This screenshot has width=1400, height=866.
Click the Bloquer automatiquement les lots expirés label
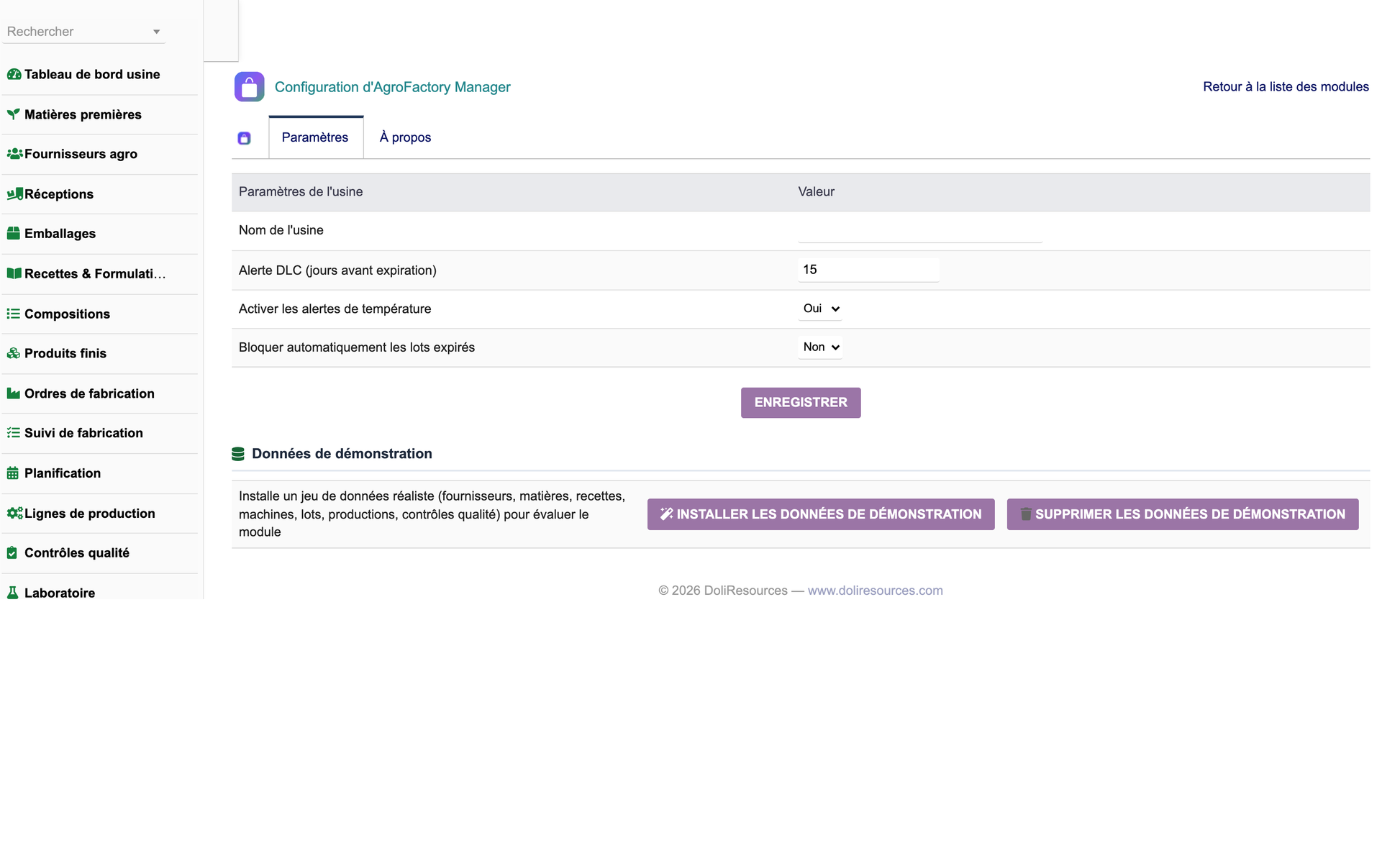click(357, 347)
